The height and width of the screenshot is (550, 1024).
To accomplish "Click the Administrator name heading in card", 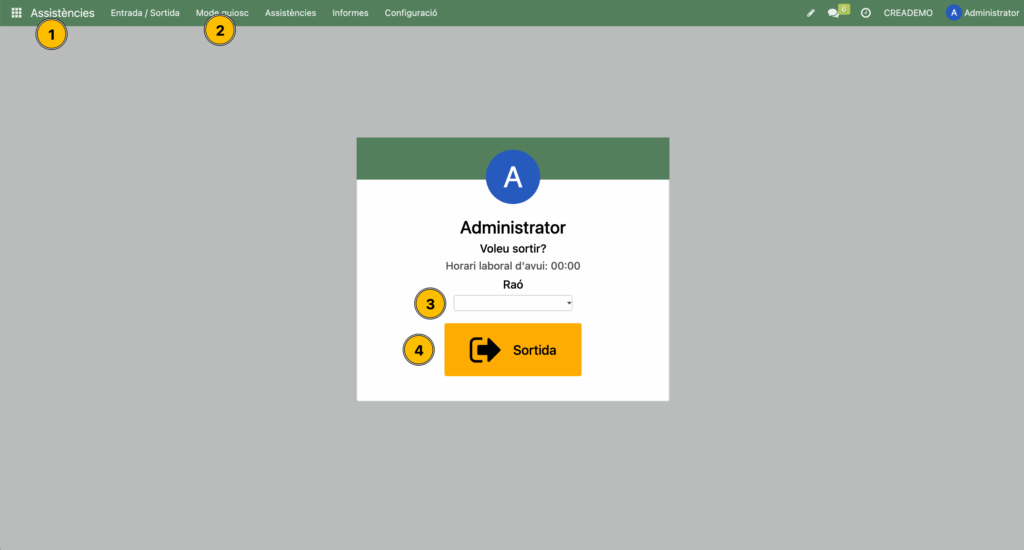I will pyautogui.click(x=513, y=228).
